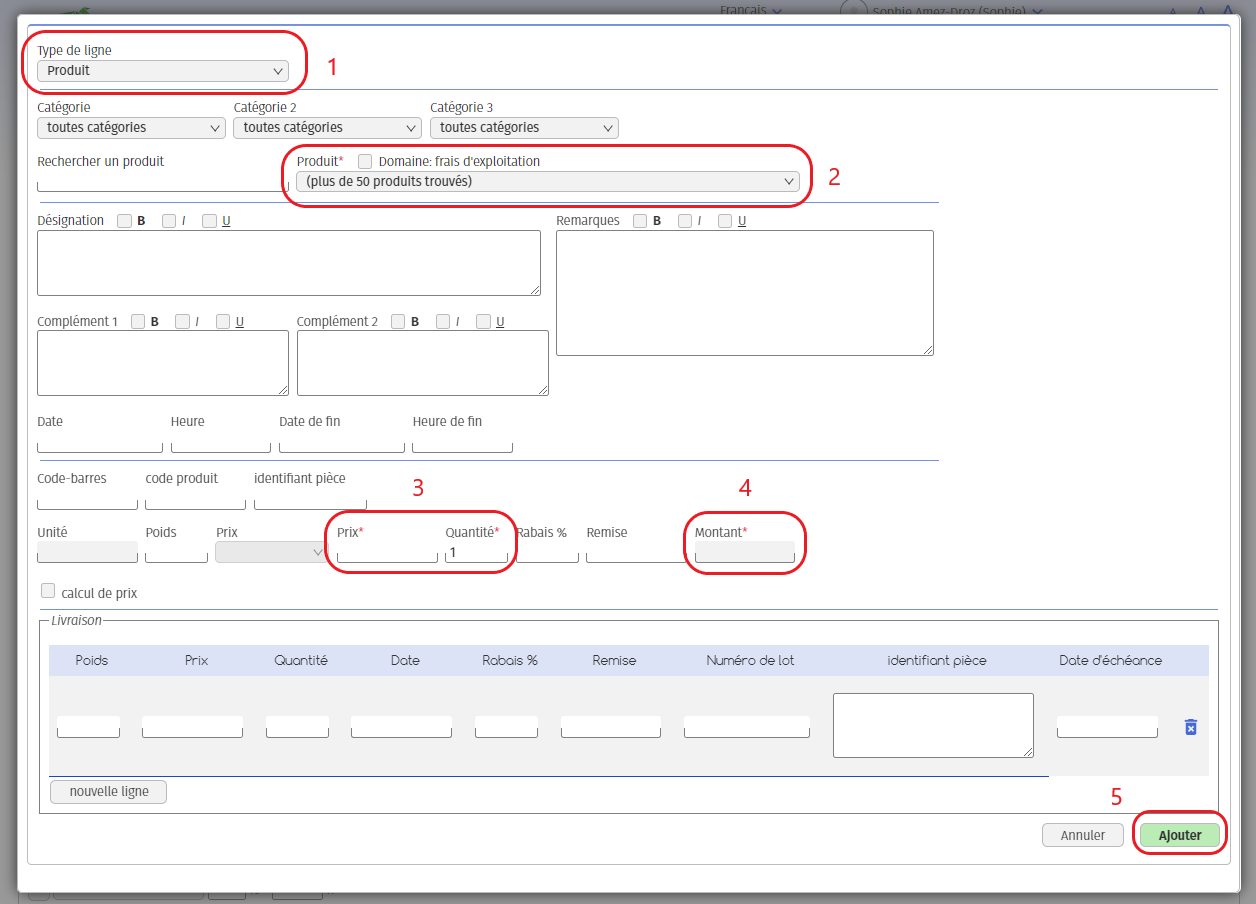Toggle italic for Désignation
The width and height of the screenshot is (1256, 904).
(x=169, y=221)
